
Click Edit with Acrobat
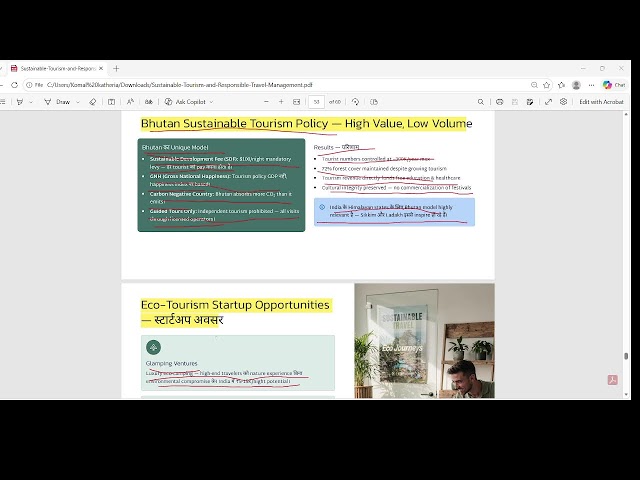pyautogui.click(x=601, y=102)
